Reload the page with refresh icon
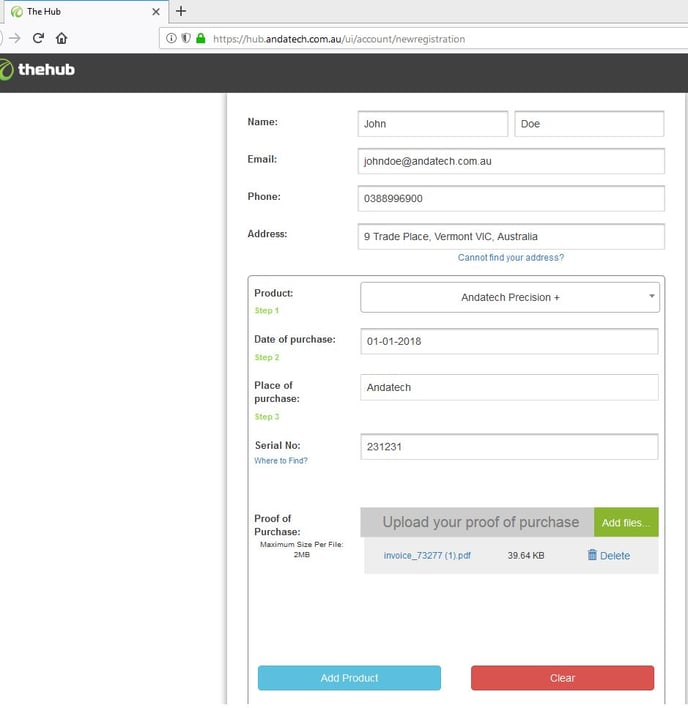 tap(38, 38)
